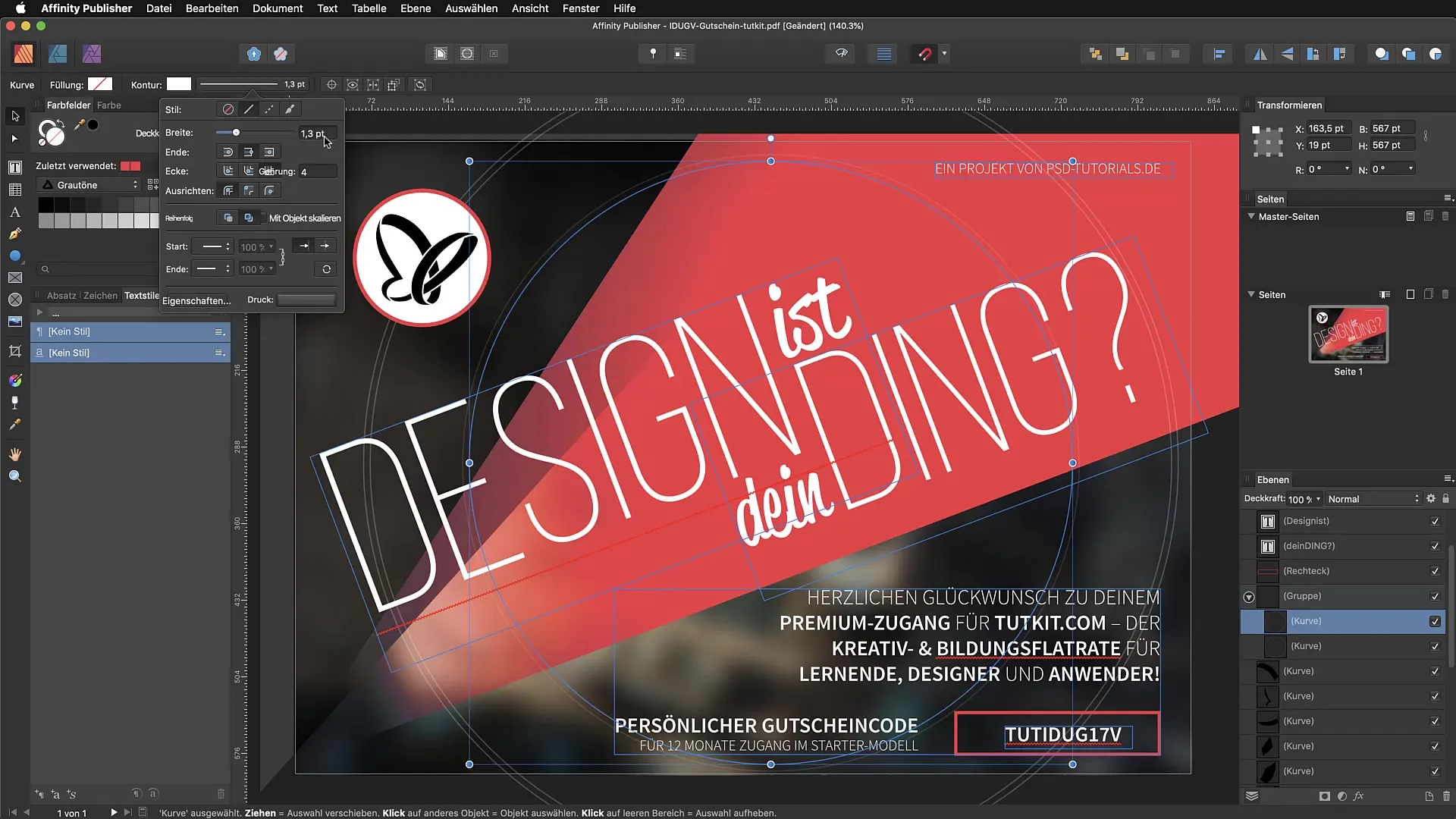Hide the (Designist) layer
1456x819 pixels.
(1435, 521)
